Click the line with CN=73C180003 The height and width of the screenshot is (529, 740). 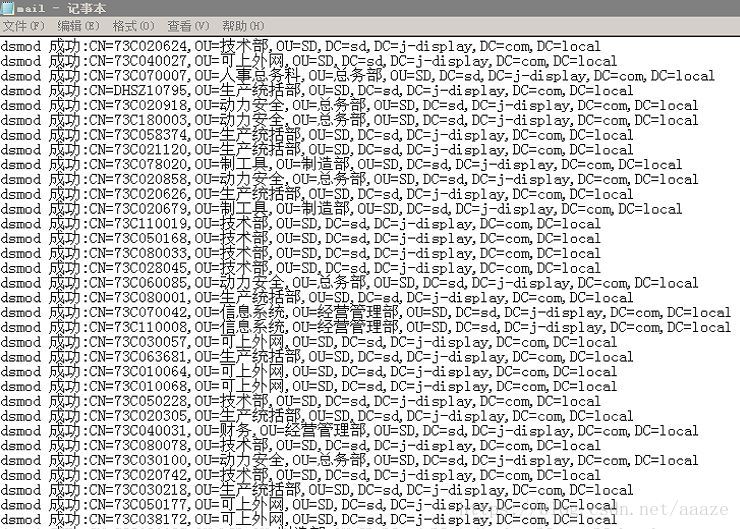point(350,120)
